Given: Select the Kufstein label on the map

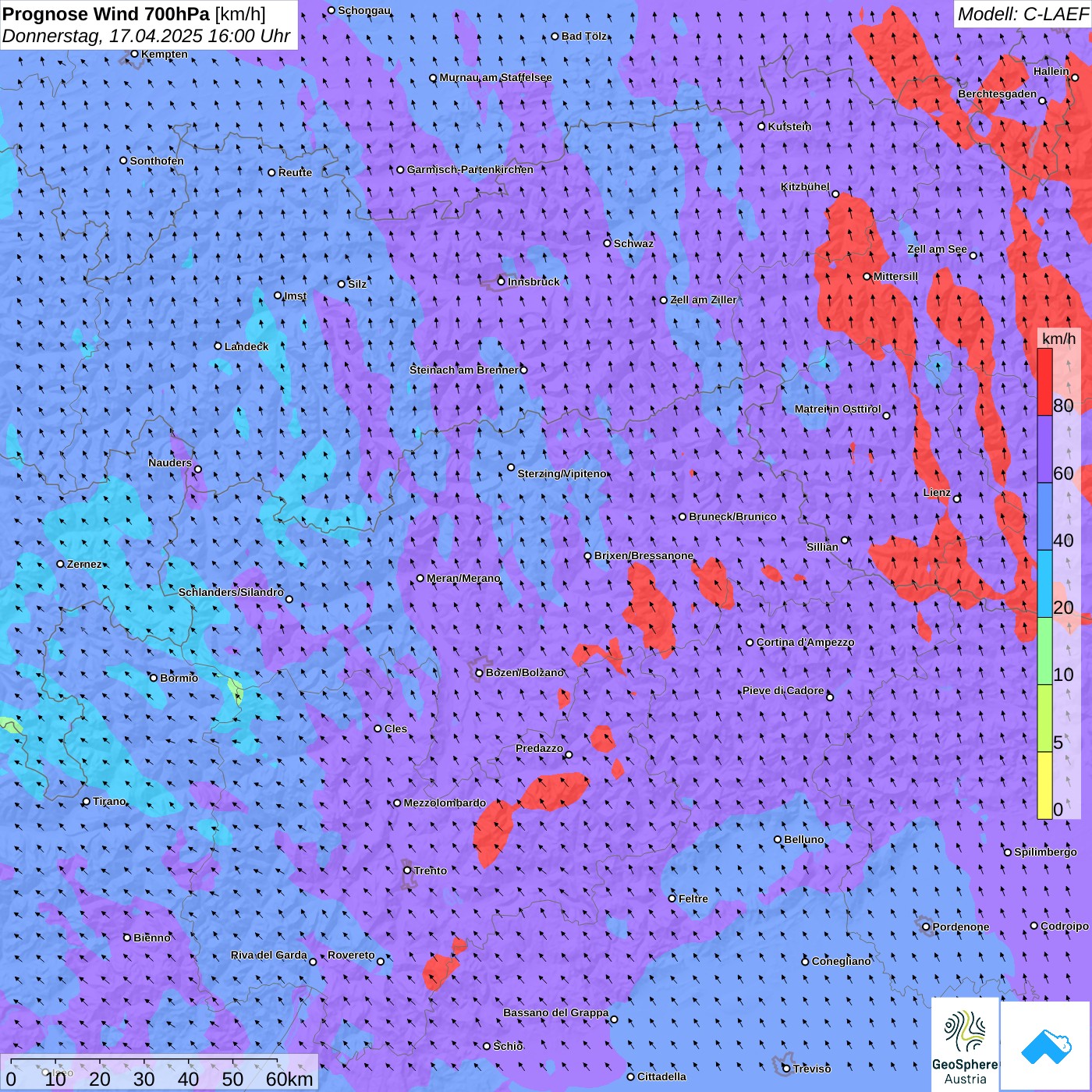Looking at the screenshot, I should pyautogui.click(x=789, y=126).
